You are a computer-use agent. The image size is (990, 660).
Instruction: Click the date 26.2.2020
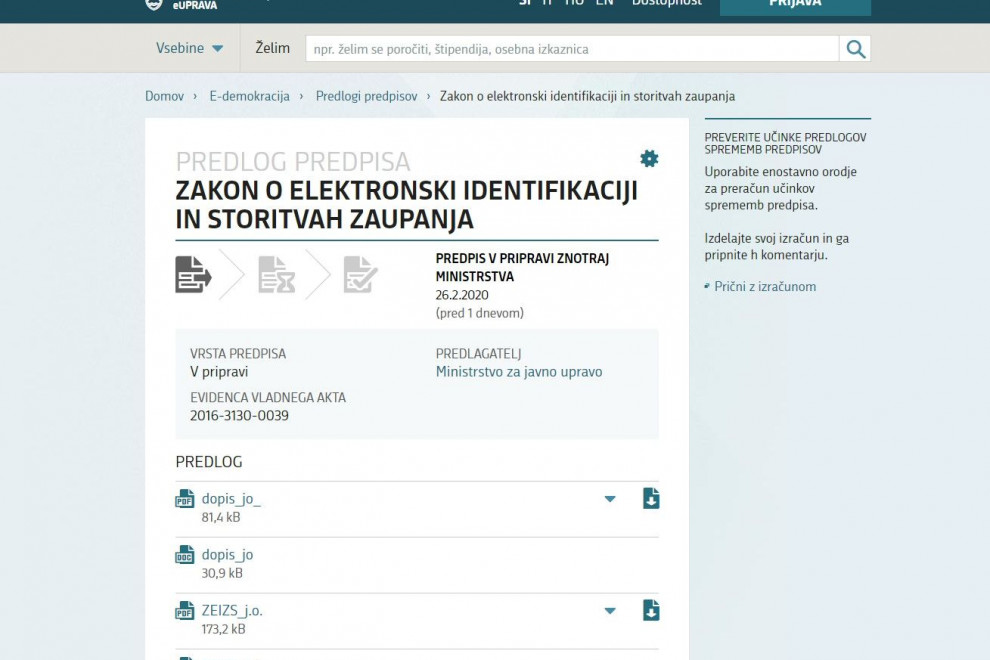(x=462, y=295)
